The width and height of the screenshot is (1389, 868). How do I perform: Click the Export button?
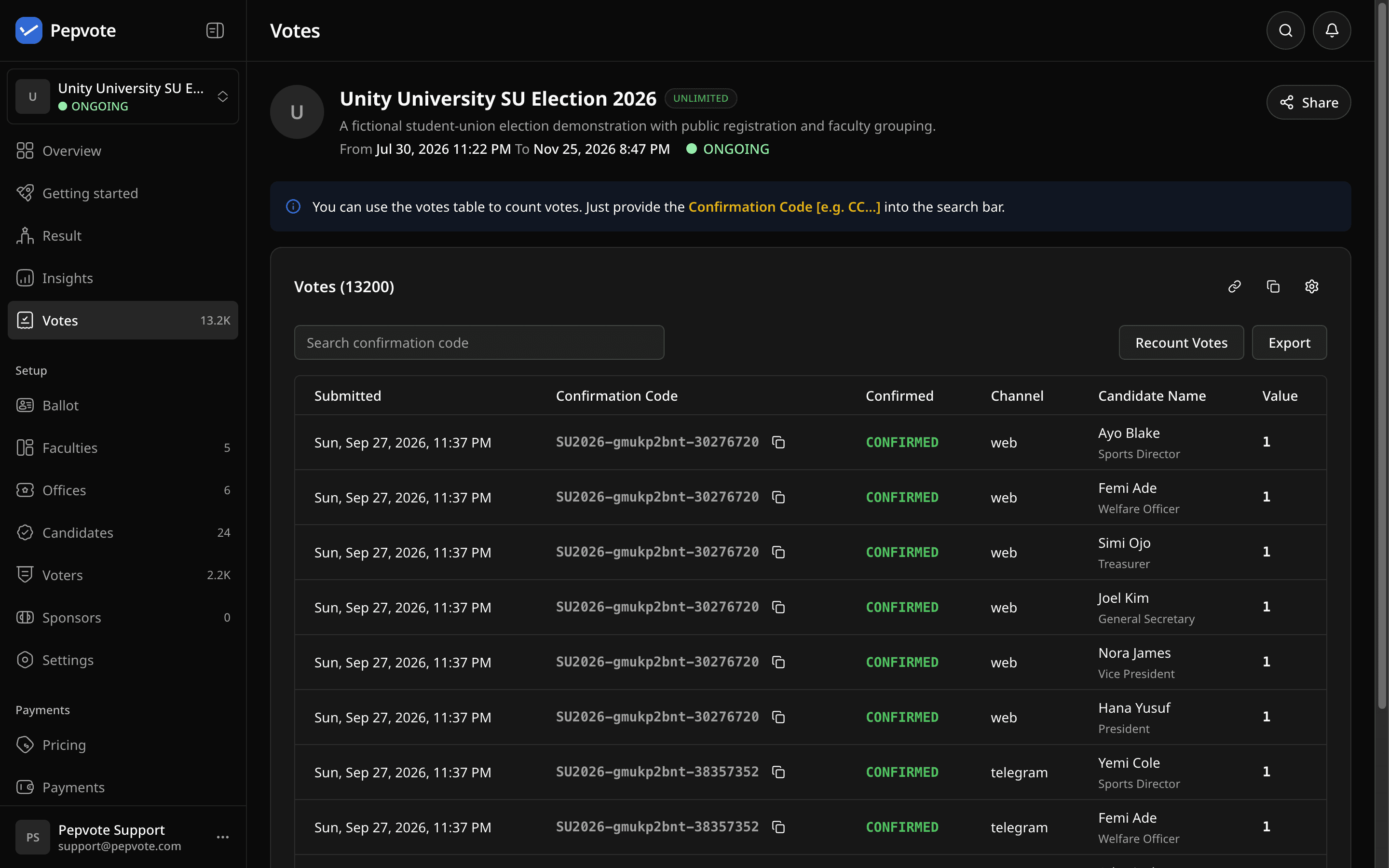(x=1289, y=343)
